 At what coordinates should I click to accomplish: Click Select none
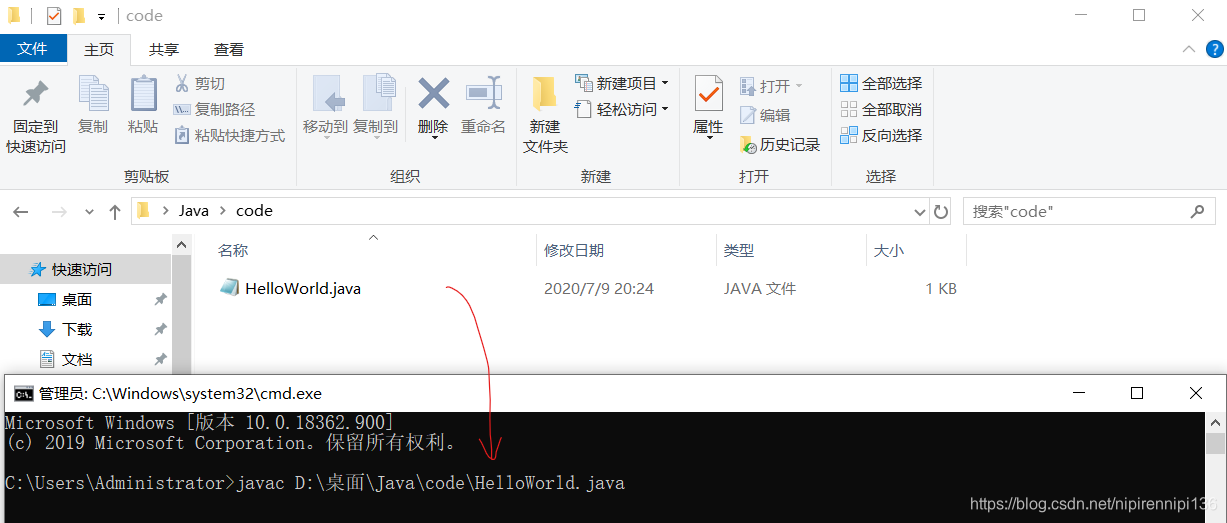coord(881,109)
